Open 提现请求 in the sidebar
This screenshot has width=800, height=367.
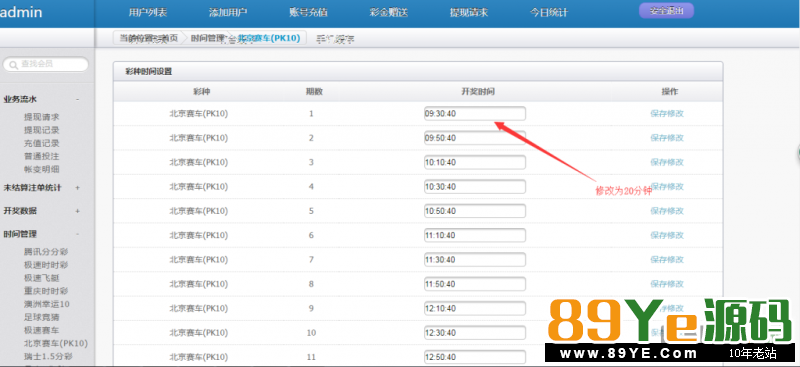(x=41, y=117)
